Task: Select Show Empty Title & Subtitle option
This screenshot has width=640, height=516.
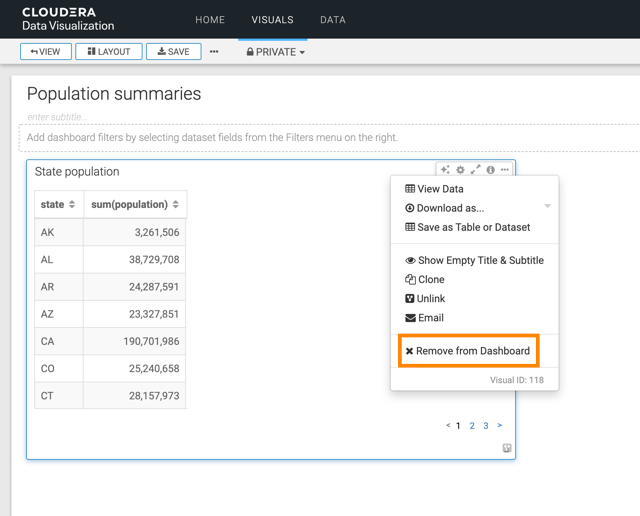Action: [x=474, y=260]
